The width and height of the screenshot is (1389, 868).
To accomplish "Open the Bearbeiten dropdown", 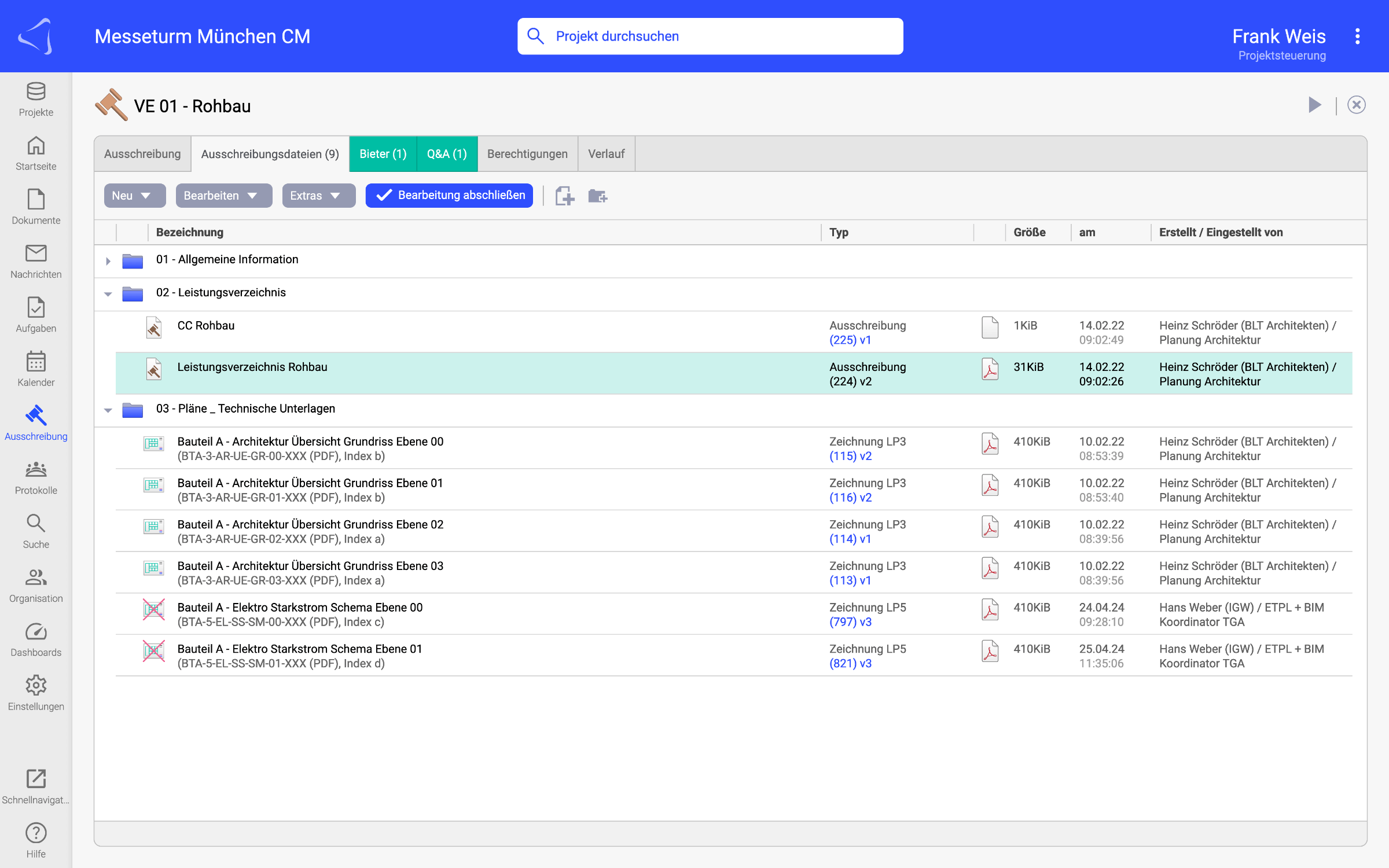I will tap(224, 196).
